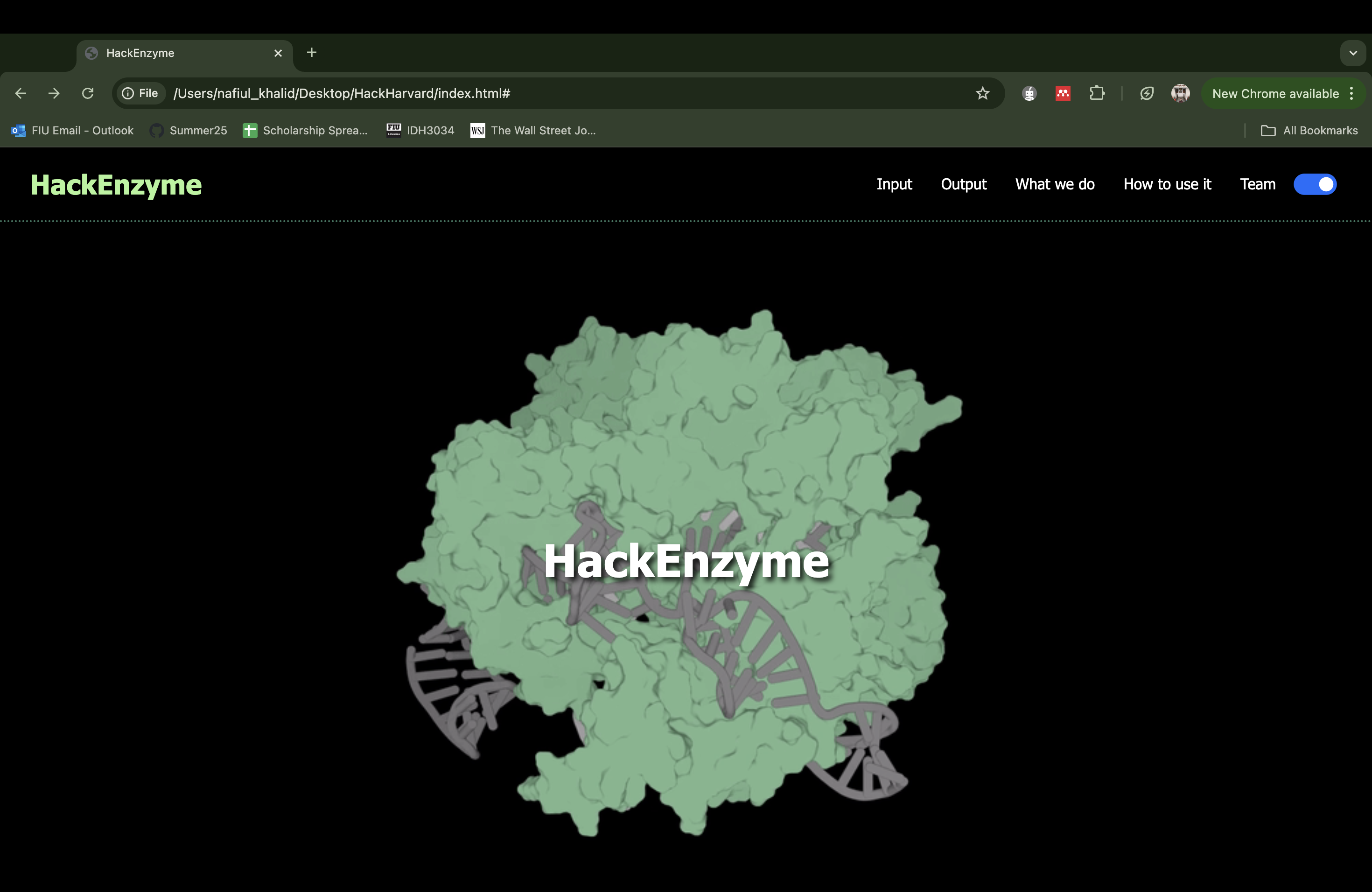This screenshot has height=892, width=1372.
Task: Open the Chrome three-dot menu
Action: [1351, 93]
